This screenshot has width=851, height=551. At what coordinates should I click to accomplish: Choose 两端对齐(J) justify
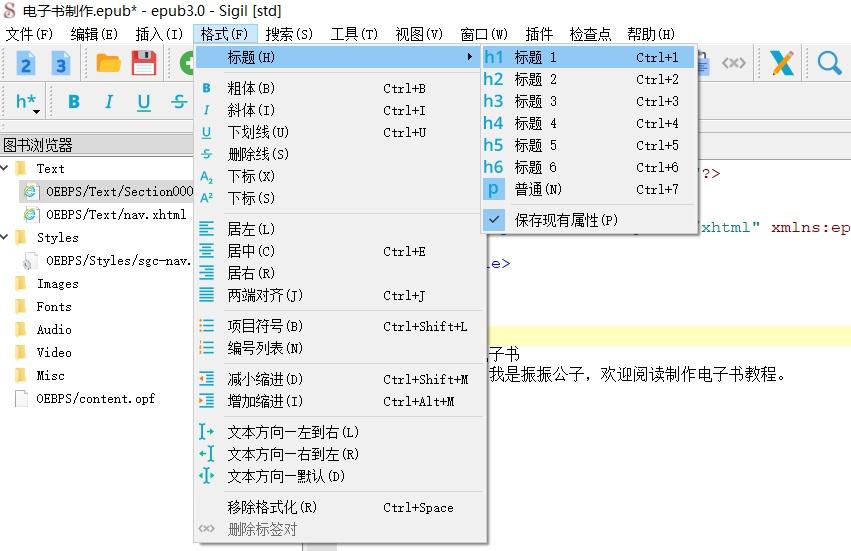pyautogui.click(x=340, y=295)
